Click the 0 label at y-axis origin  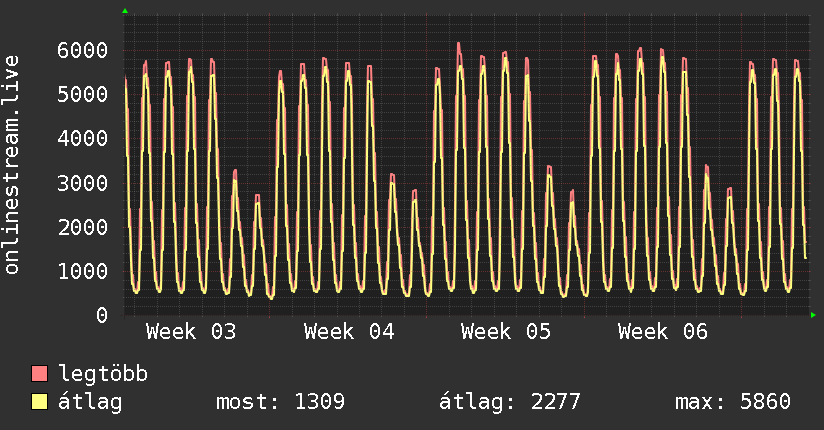tap(100, 315)
